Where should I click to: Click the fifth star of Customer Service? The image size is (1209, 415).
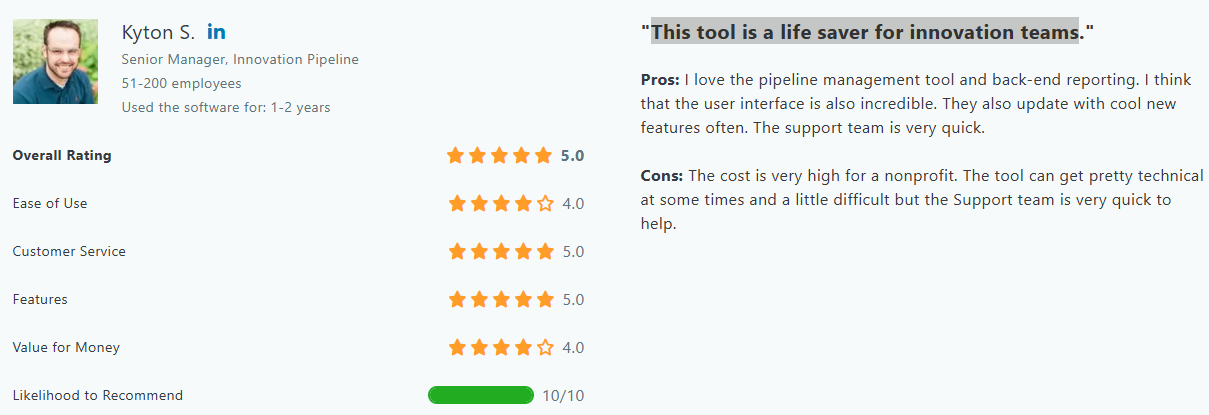coord(544,252)
